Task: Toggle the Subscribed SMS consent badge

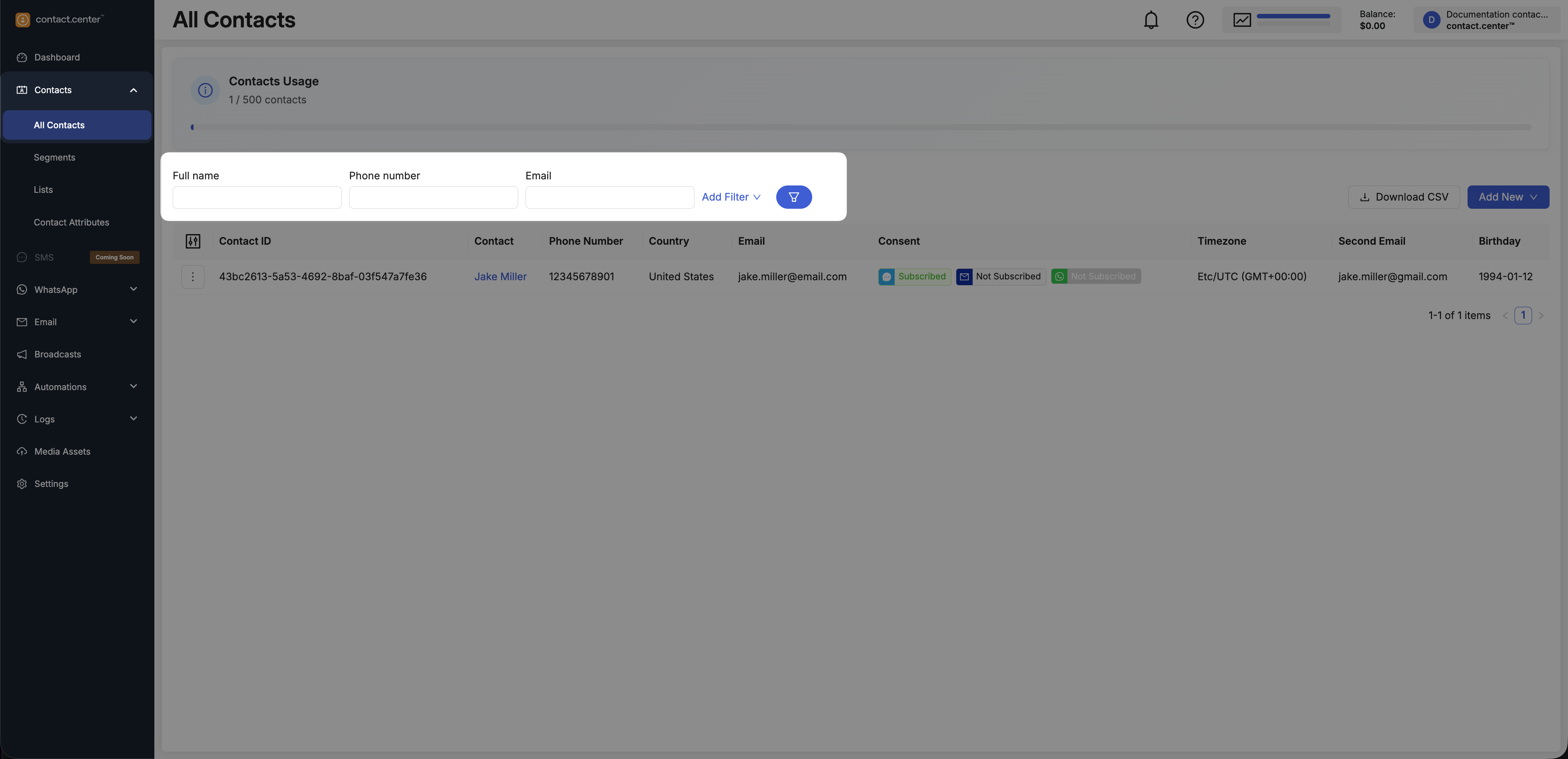Action: pos(914,277)
